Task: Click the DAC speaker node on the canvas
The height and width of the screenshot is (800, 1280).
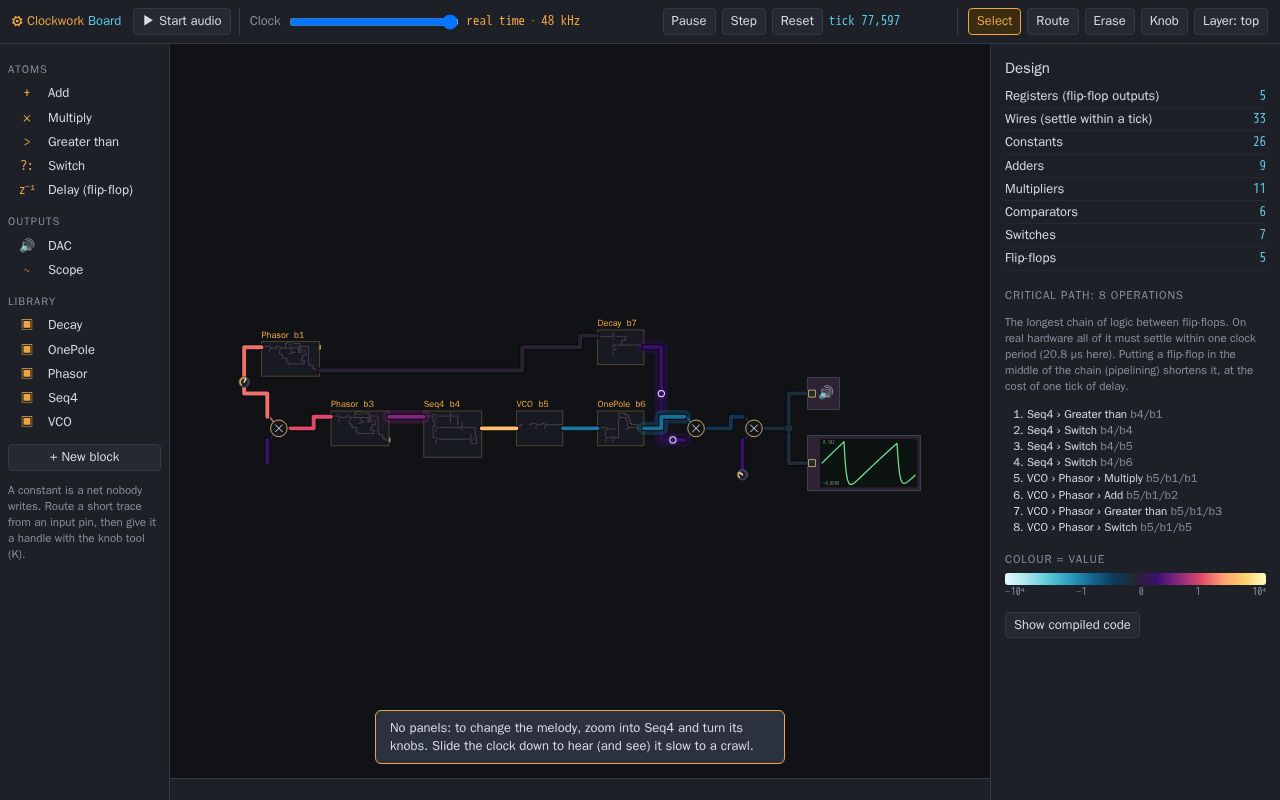Action: pos(824,394)
